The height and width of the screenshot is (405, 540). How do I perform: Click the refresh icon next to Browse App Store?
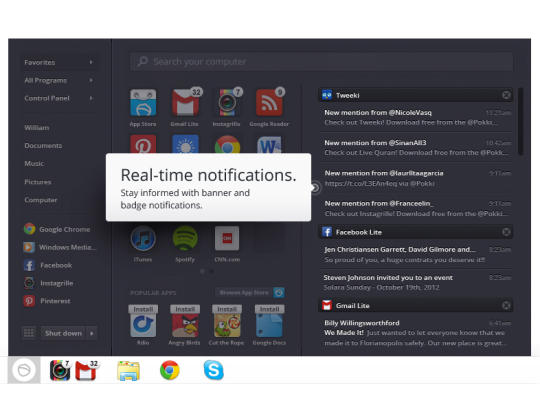(x=279, y=293)
